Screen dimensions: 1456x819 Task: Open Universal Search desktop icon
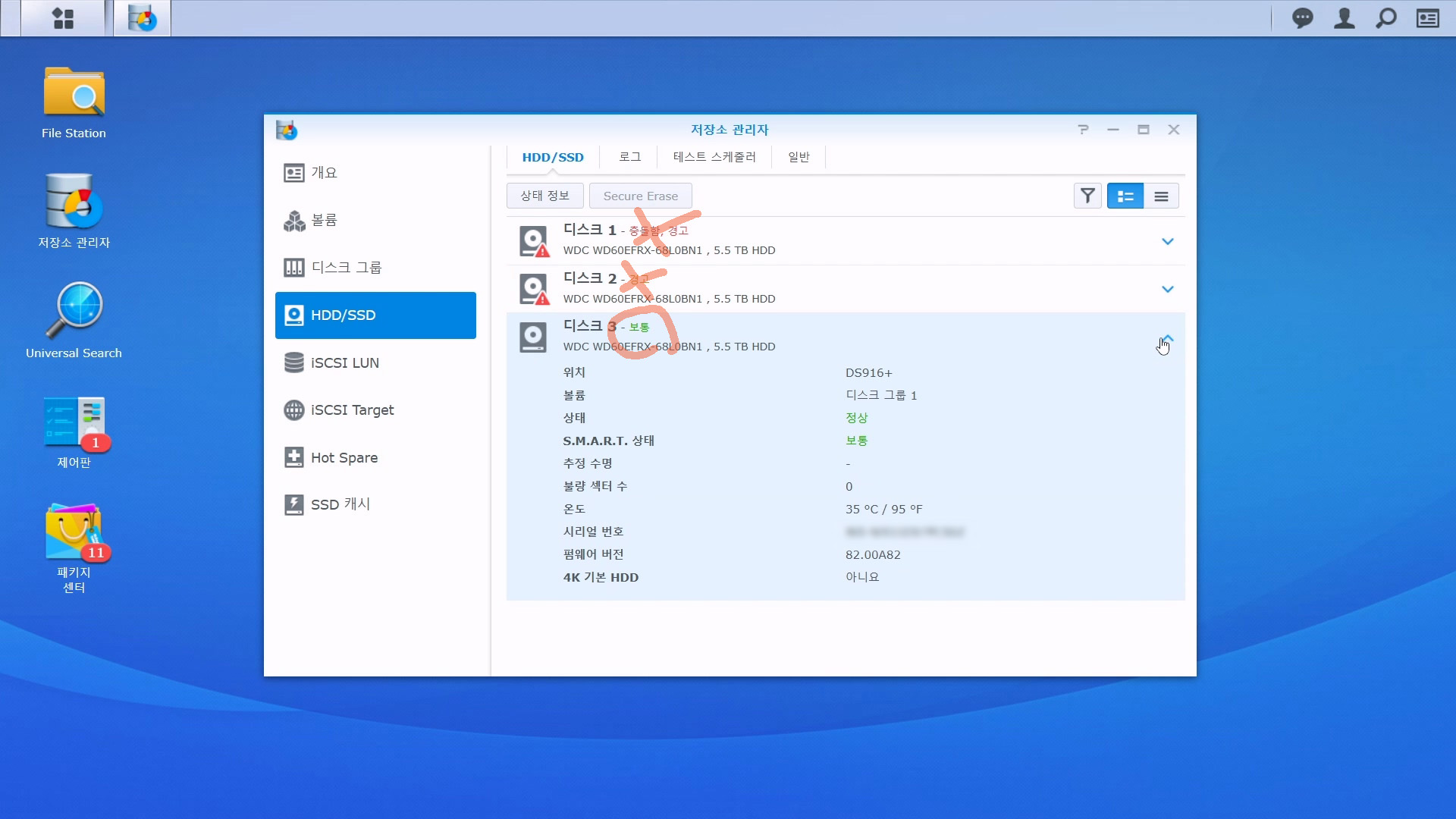tap(74, 311)
